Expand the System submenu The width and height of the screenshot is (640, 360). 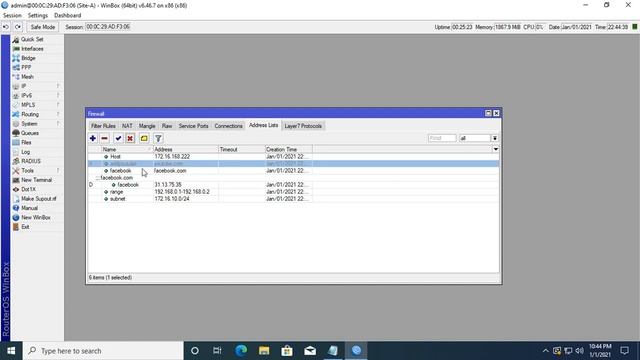37,124
